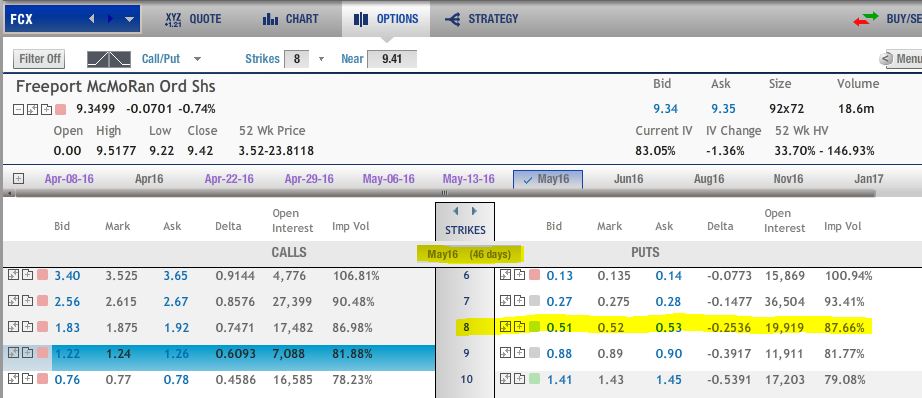Screen dimensions: 922x398
Task: Toggle the May16 expiration checkmark
Action: coord(527,179)
